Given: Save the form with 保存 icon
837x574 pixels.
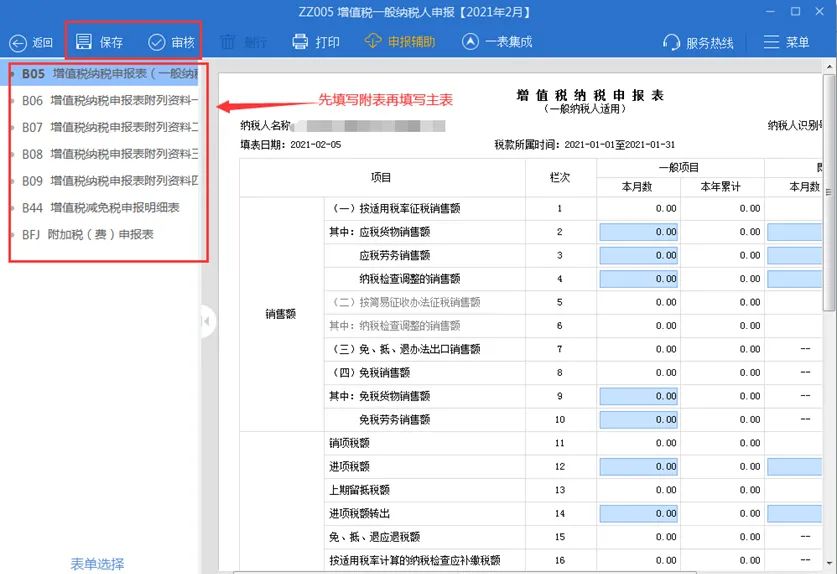Looking at the screenshot, I should 85,42.
